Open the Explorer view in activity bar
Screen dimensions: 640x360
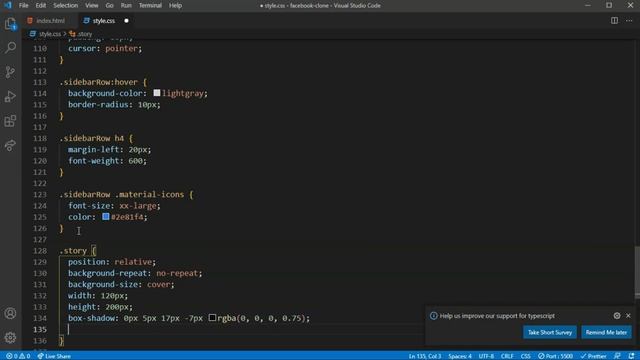11,24
